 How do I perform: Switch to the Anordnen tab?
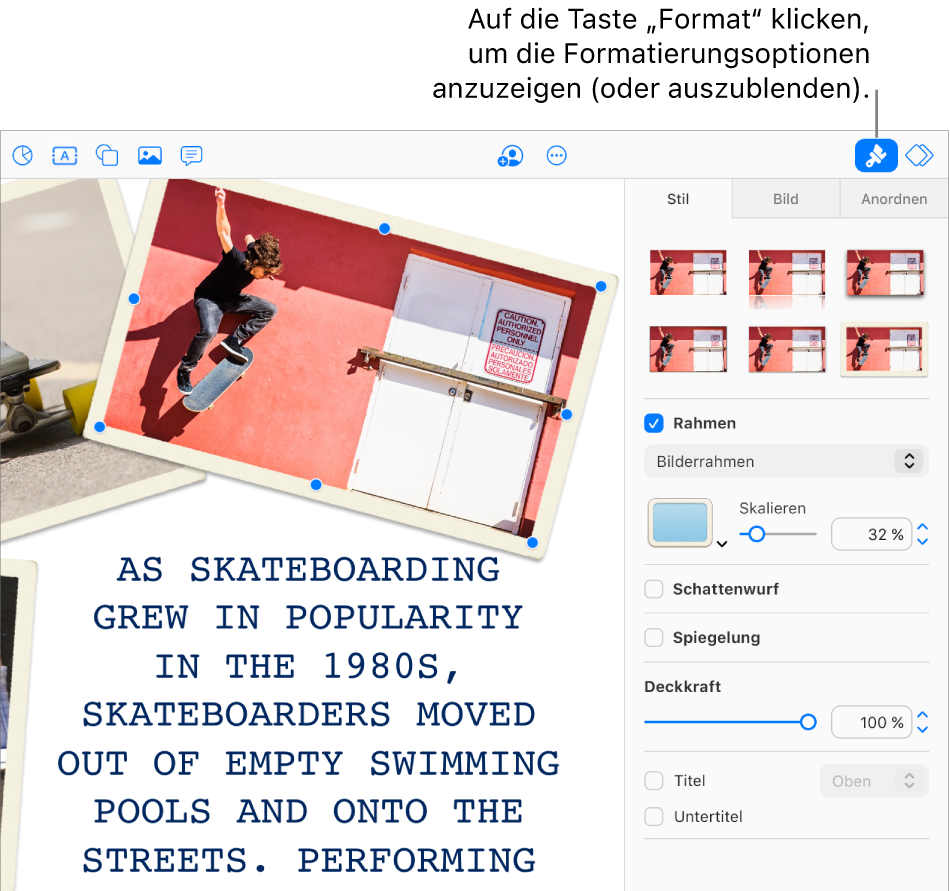(x=894, y=199)
